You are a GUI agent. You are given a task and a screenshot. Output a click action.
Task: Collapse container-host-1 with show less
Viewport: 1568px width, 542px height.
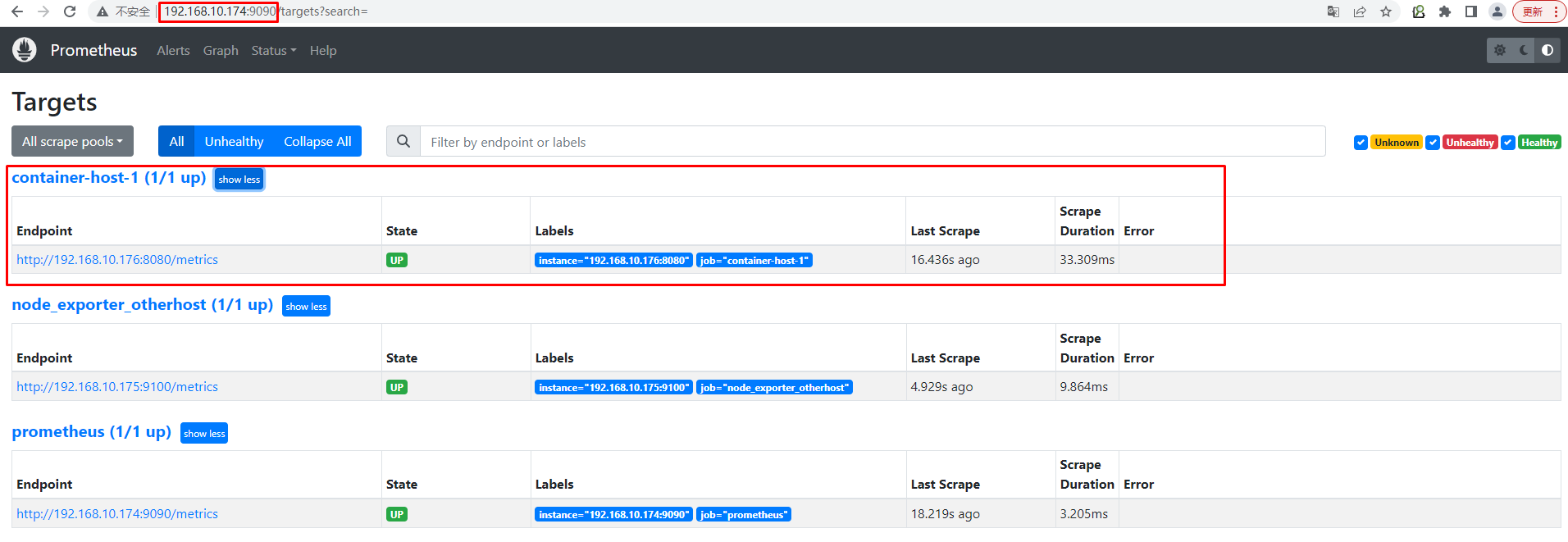click(x=239, y=180)
